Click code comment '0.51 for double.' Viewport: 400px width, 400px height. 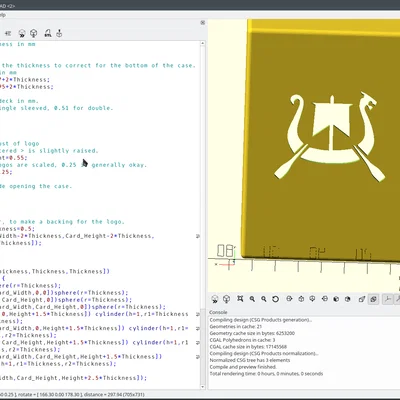point(84,108)
